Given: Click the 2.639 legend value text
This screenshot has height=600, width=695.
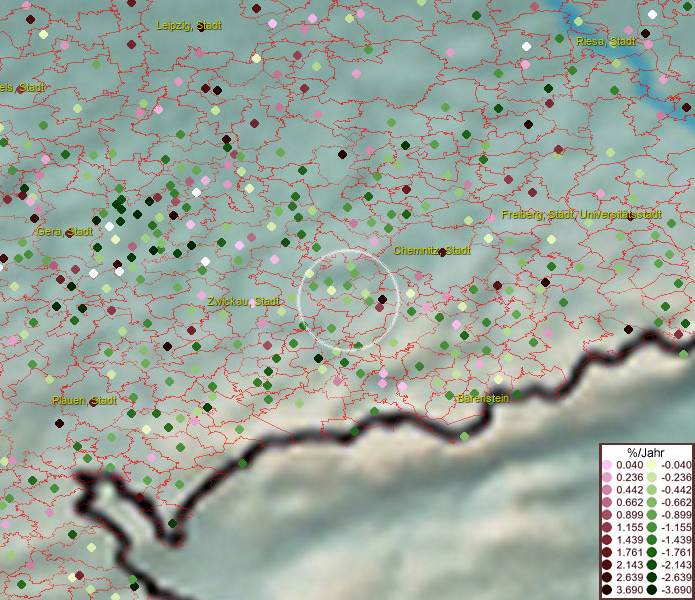Looking at the screenshot, I should [x=629, y=577].
